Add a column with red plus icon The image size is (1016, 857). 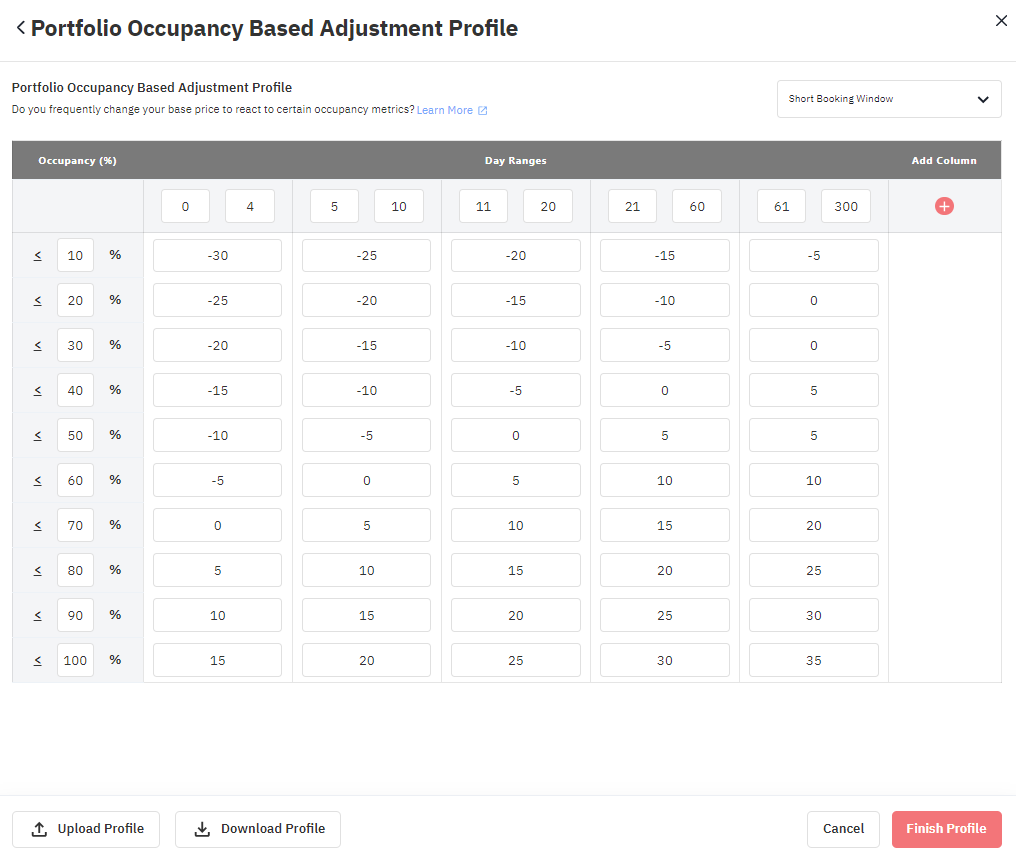pos(944,206)
